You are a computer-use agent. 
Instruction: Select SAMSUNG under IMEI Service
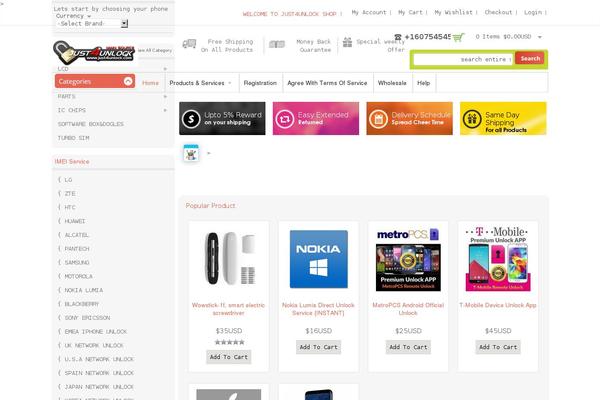(77, 263)
